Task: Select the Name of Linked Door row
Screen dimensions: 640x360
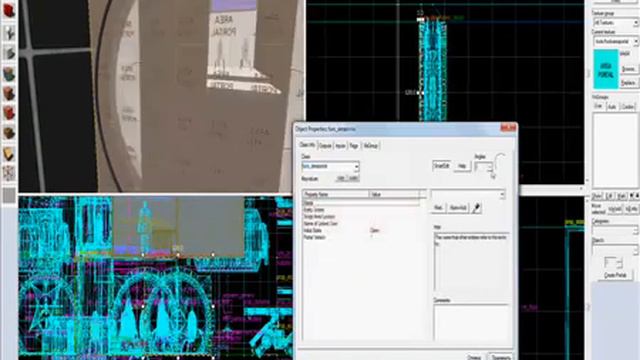Action: click(x=361, y=224)
